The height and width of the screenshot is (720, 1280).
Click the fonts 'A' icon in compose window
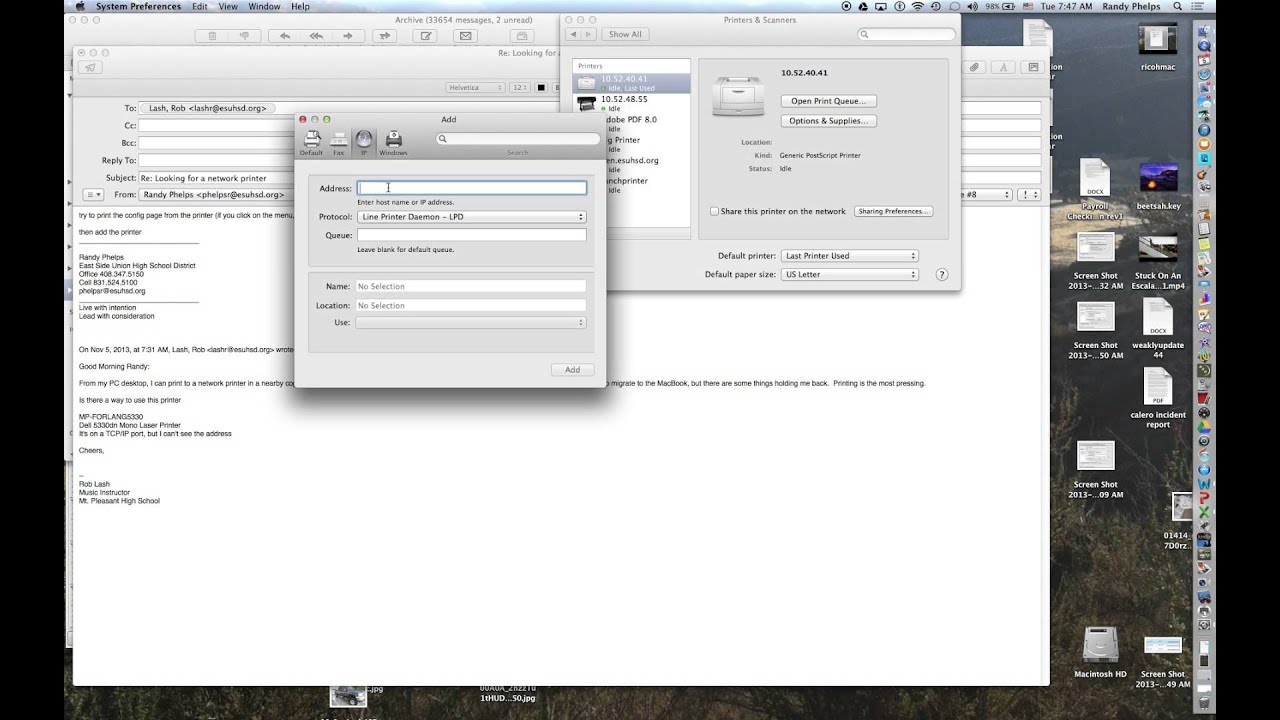pyautogui.click(x=1004, y=67)
